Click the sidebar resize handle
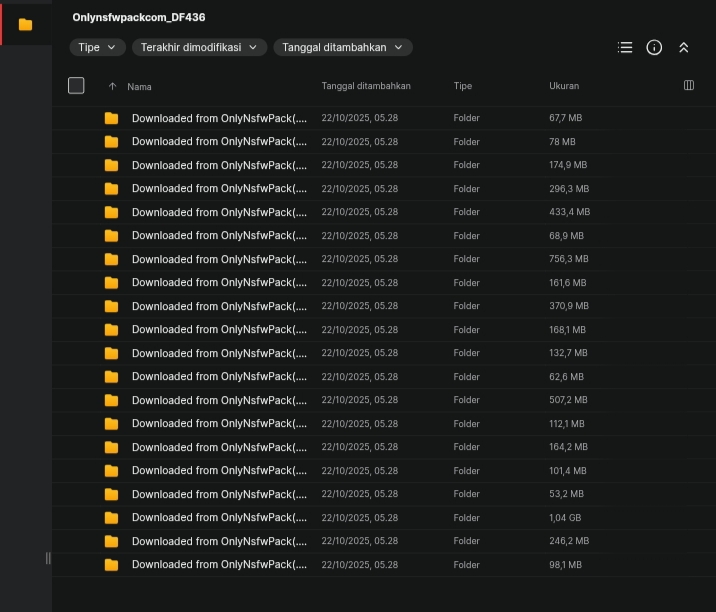 [48, 558]
